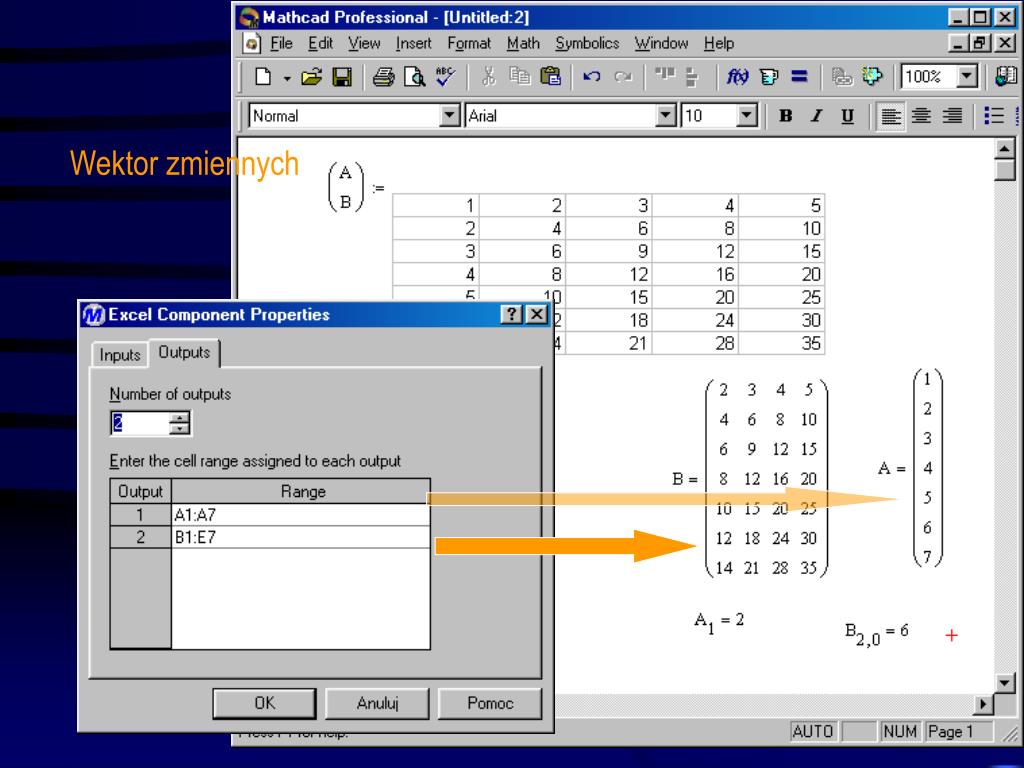Image resolution: width=1024 pixels, height=768 pixels.
Task: Select Align Left formatting
Action: point(890,116)
